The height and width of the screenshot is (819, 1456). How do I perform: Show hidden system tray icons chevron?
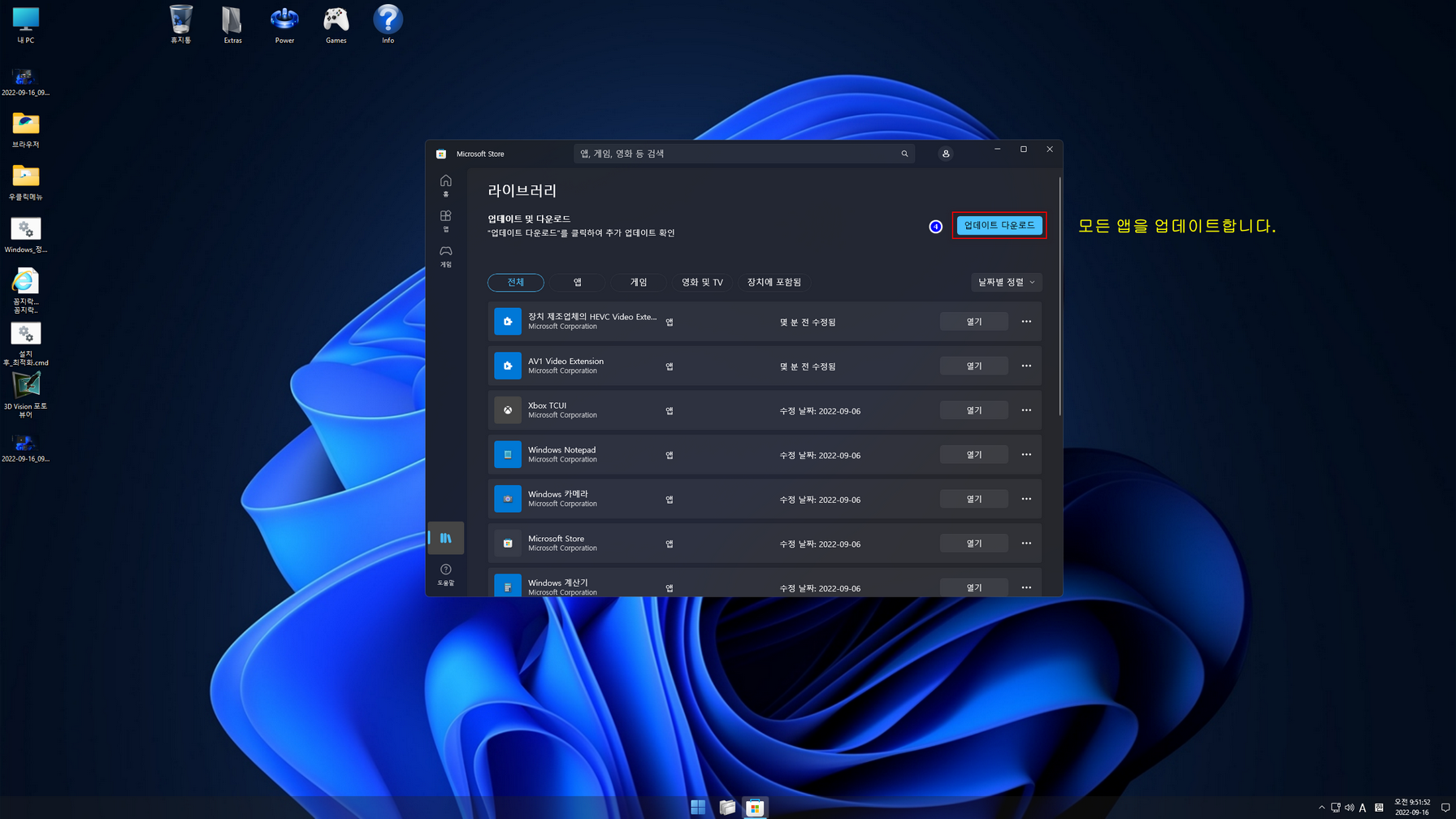point(1322,808)
